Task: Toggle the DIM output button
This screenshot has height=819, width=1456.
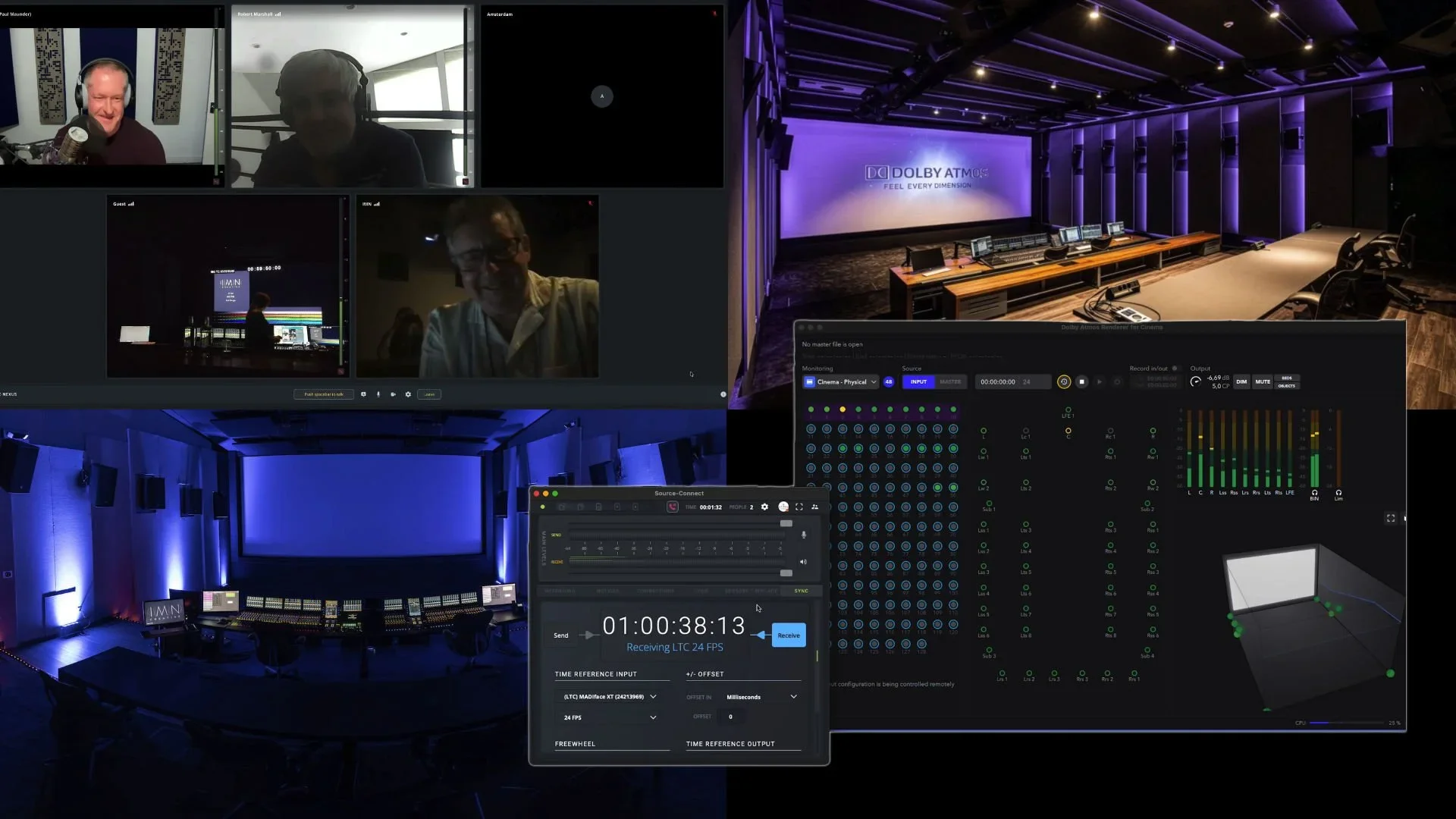Action: 1241,381
